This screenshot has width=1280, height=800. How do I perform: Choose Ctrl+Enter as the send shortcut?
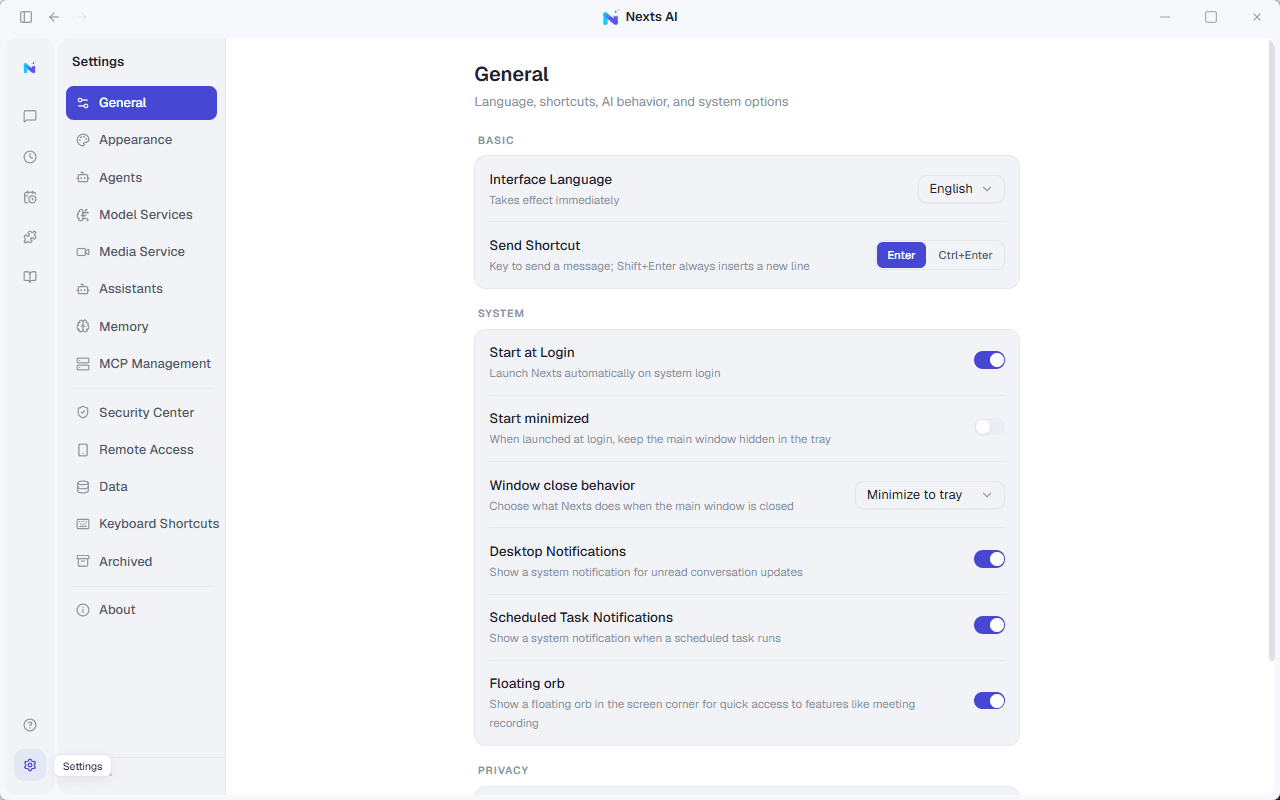[x=965, y=255]
